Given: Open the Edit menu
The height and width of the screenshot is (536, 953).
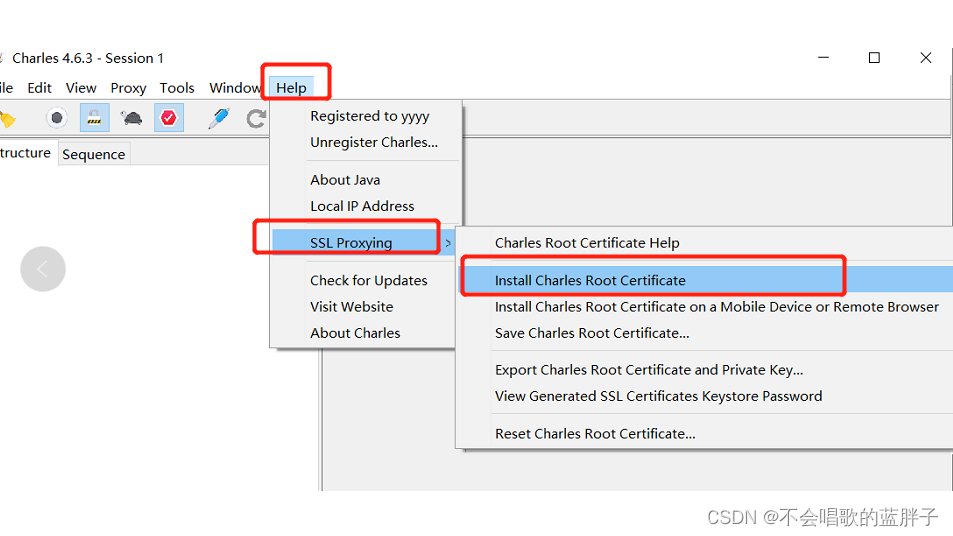Looking at the screenshot, I should pos(40,88).
